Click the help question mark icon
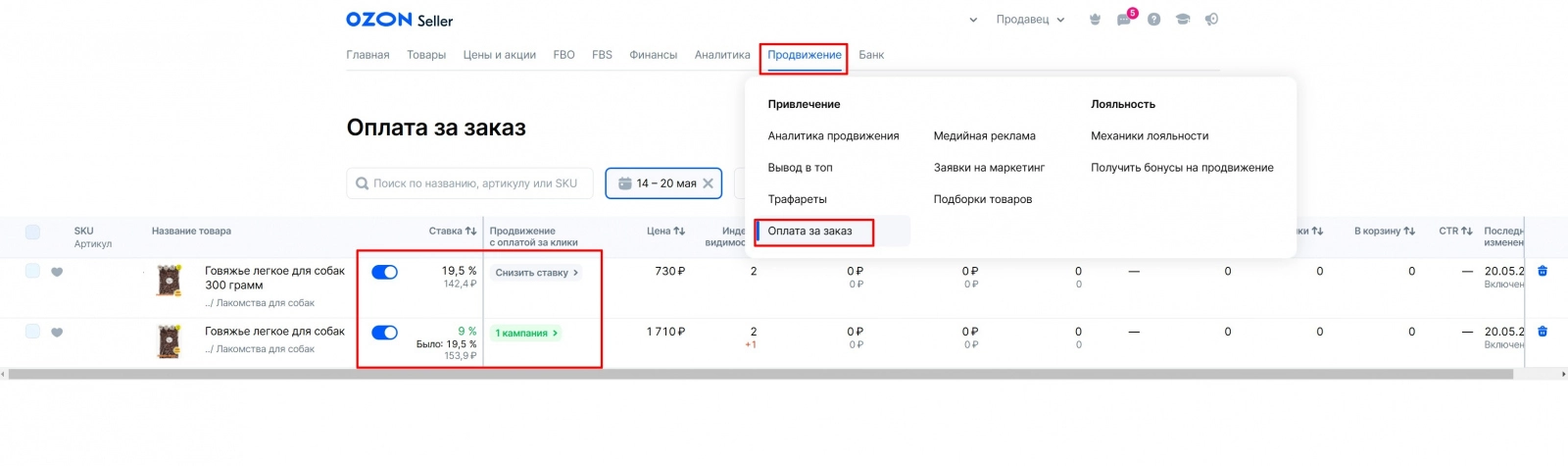Screen dimensions: 1568x466 click(1153, 20)
